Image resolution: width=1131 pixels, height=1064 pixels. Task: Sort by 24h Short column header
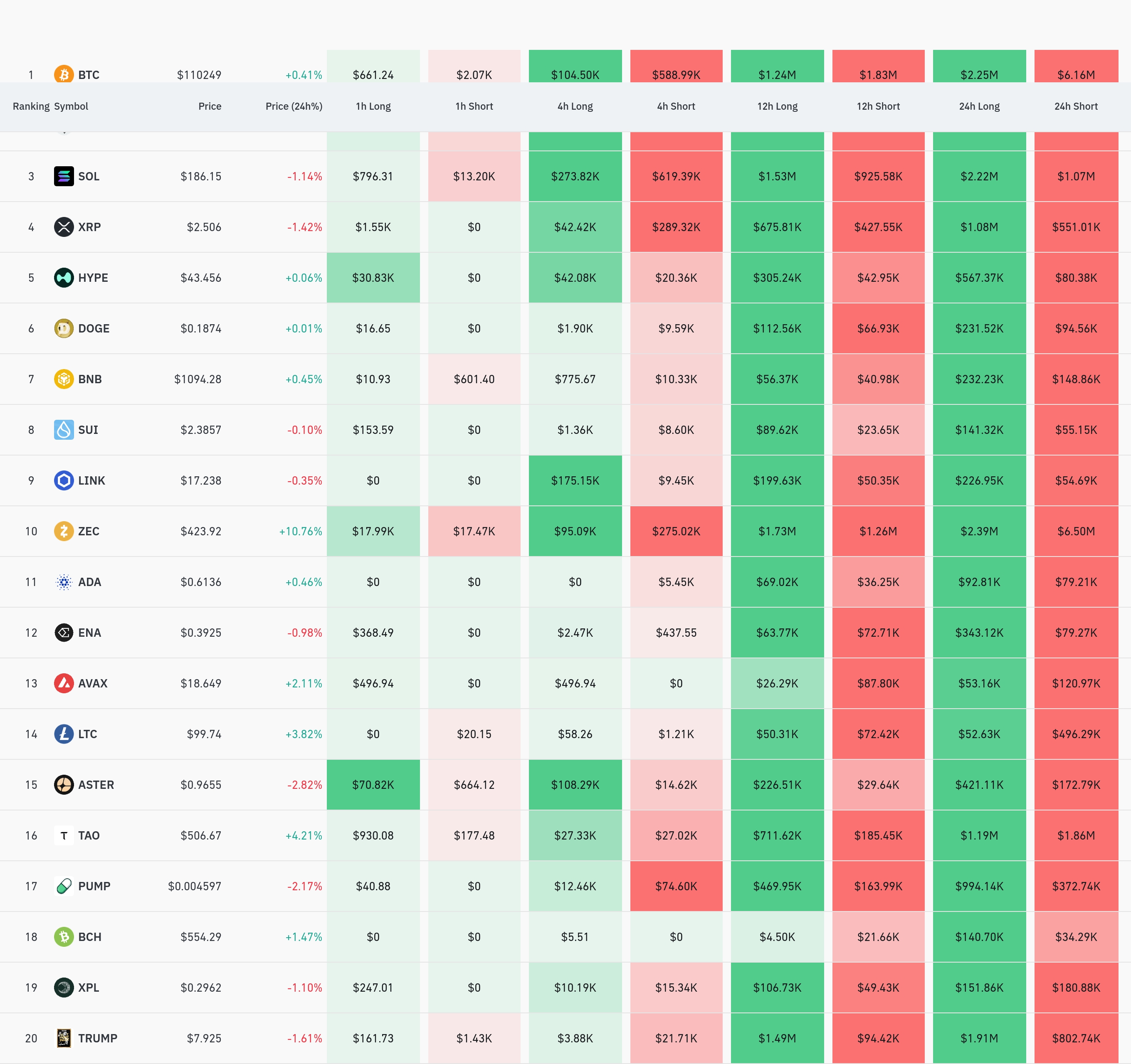pyautogui.click(x=1076, y=106)
